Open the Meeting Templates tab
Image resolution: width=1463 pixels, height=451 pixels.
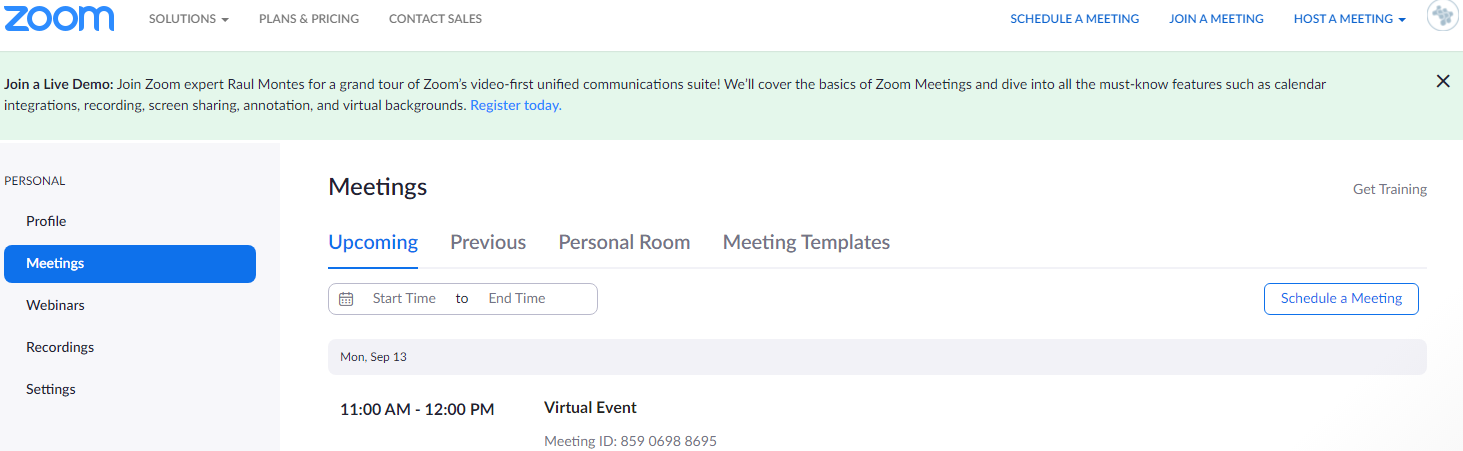tap(806, 242)
